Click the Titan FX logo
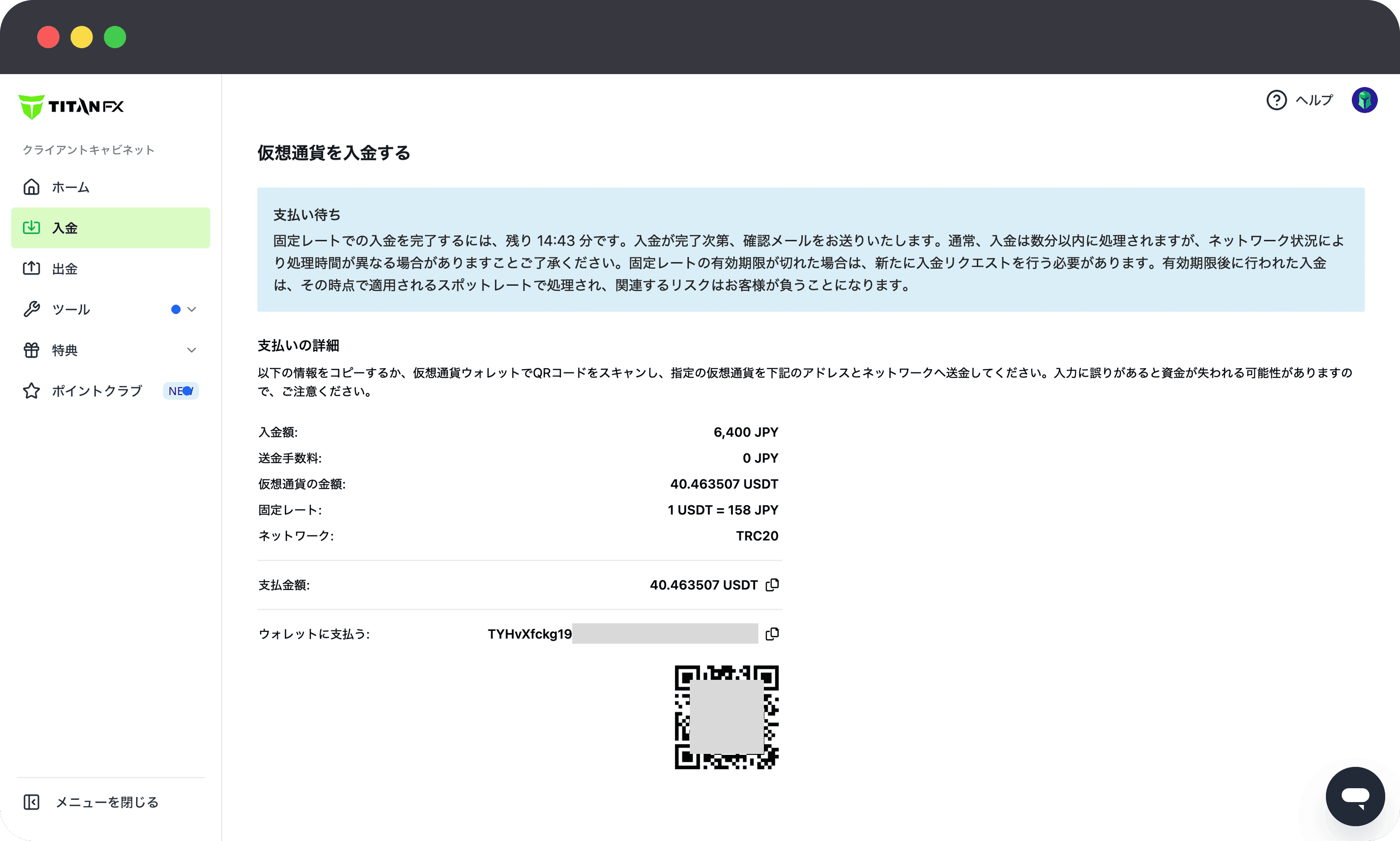 pyautogui.click(x=71, y=107)
